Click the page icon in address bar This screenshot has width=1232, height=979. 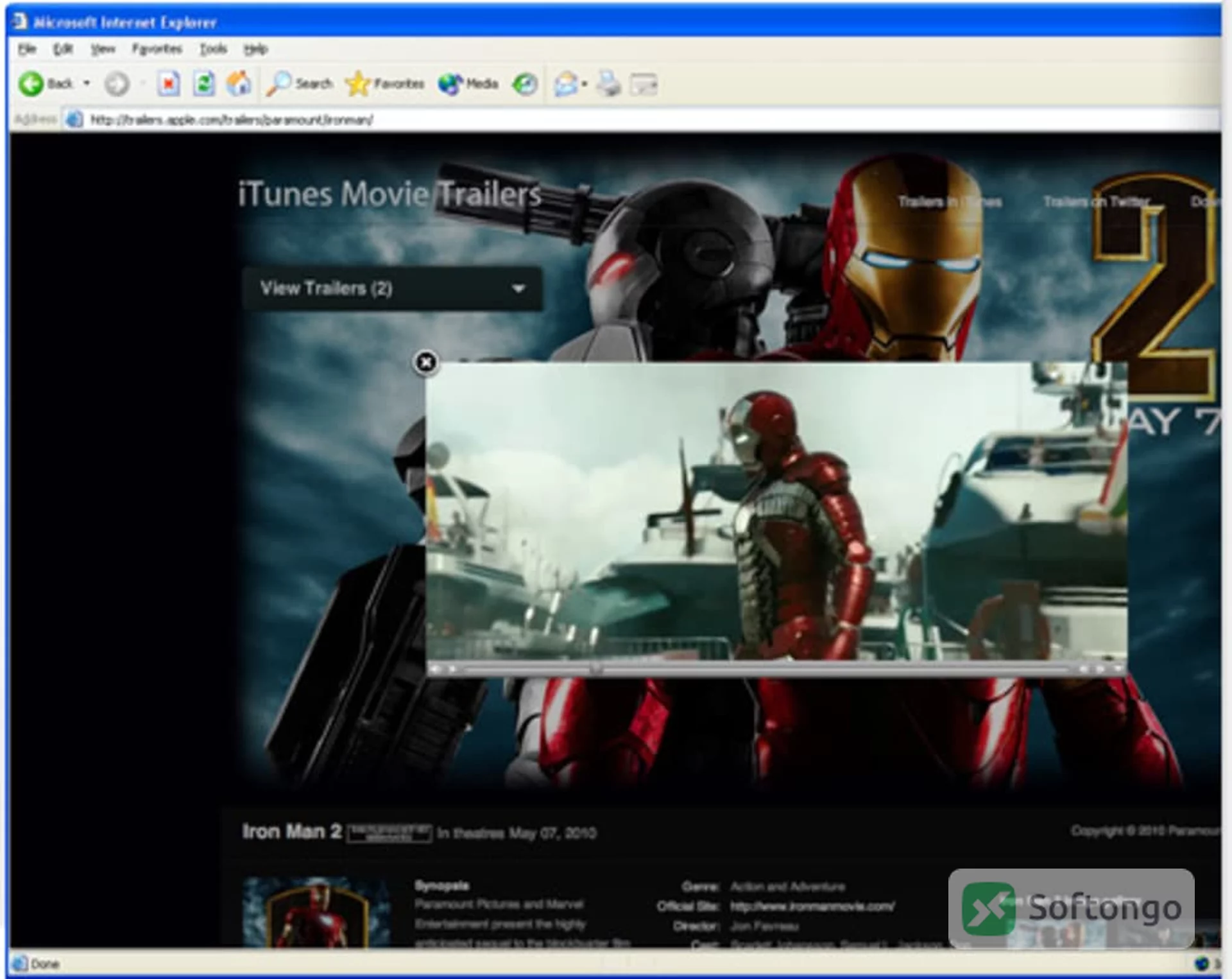coord(74,119)
